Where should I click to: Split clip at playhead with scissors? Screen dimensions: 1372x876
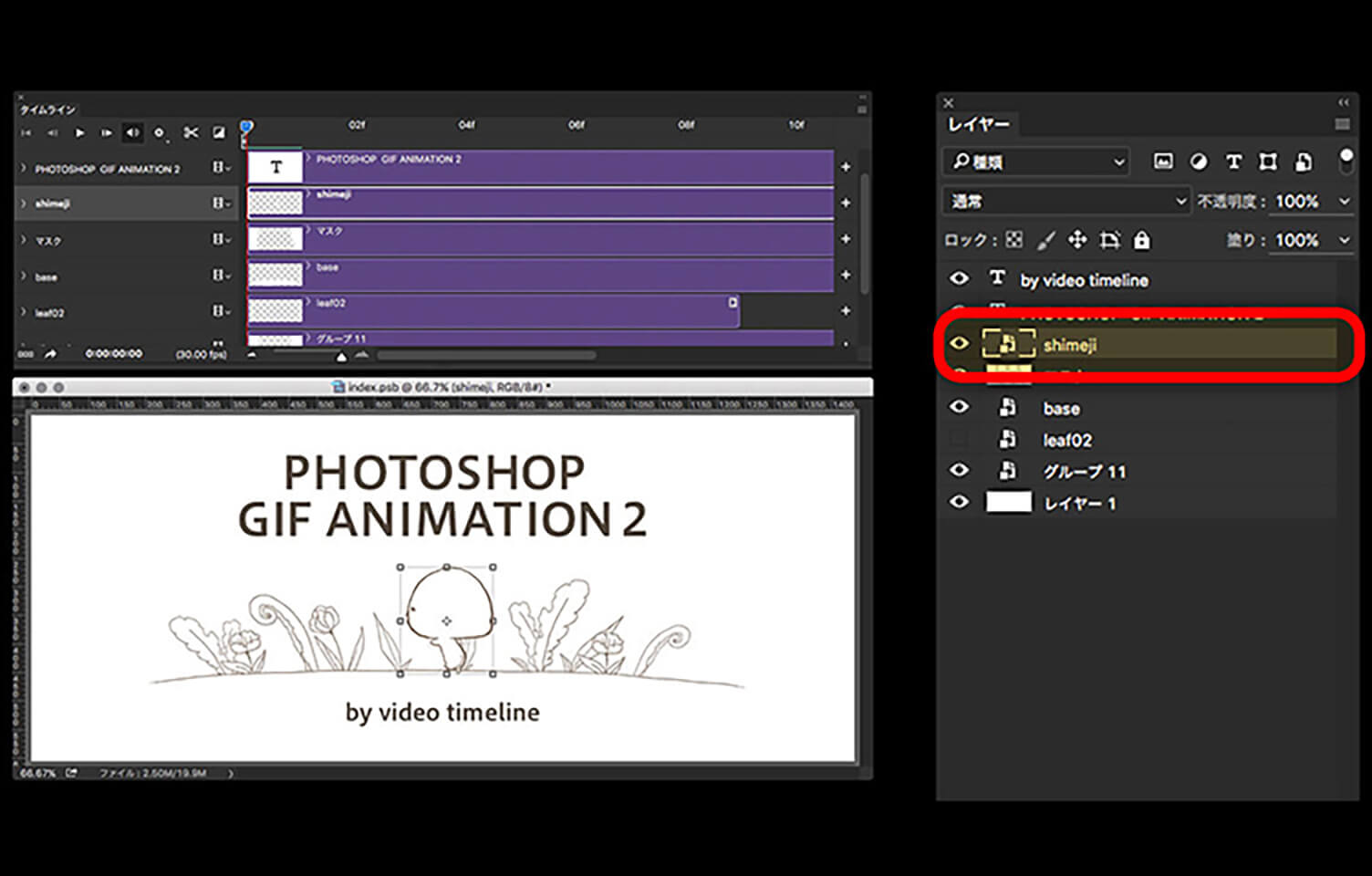191,133
